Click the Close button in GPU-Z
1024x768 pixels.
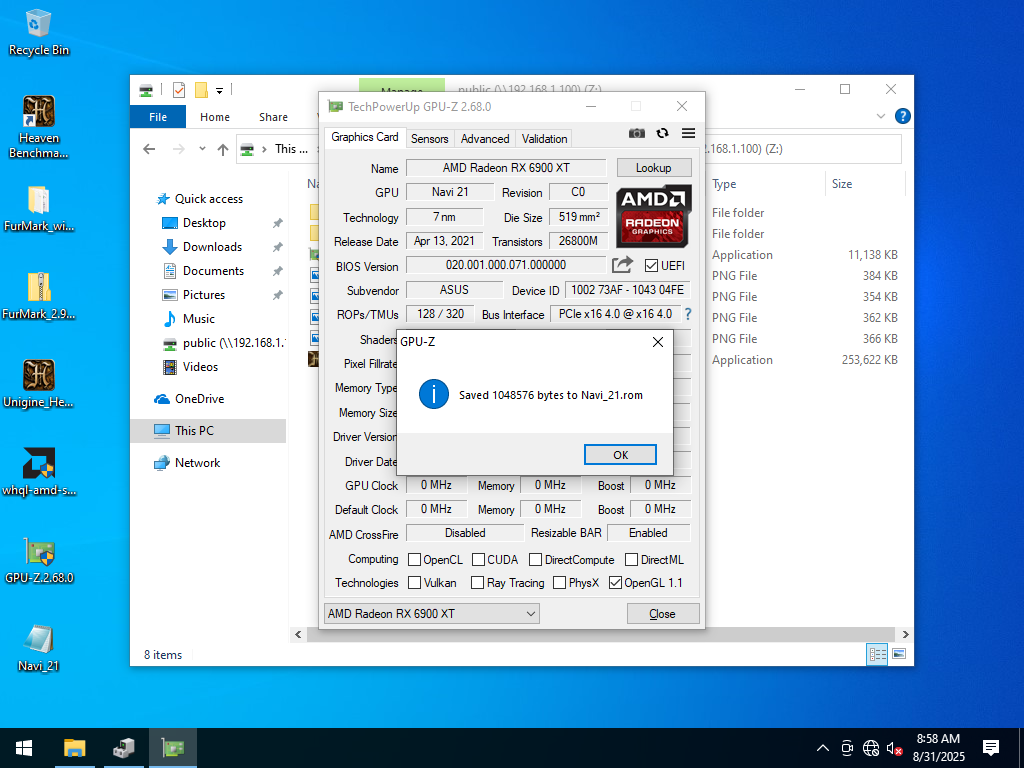pyautogui.click(x=662, y=614)
